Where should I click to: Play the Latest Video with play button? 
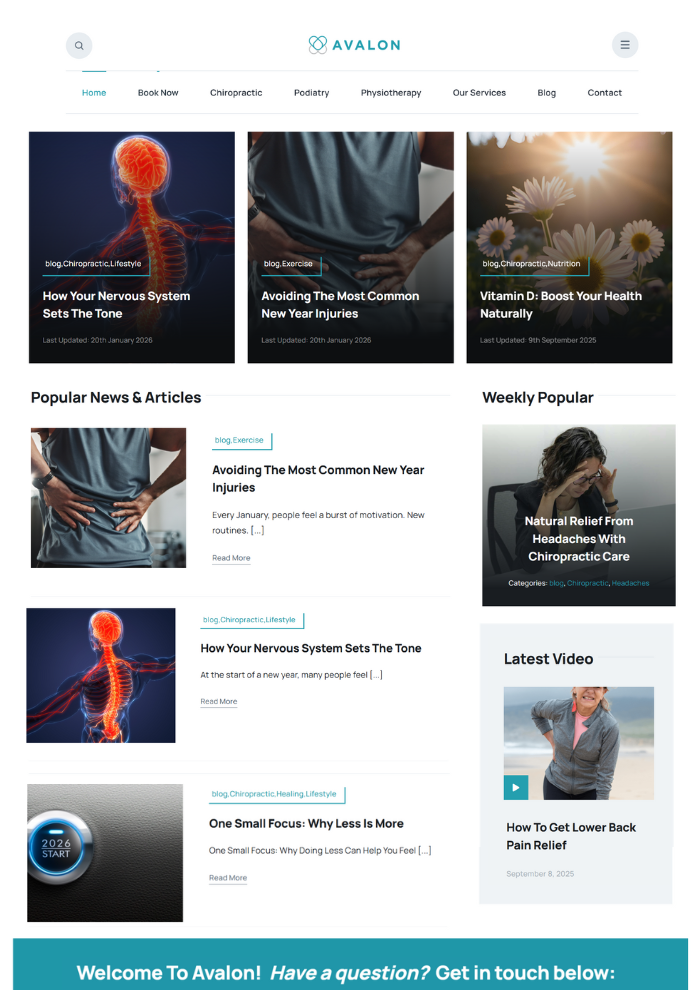pos(516,787)
